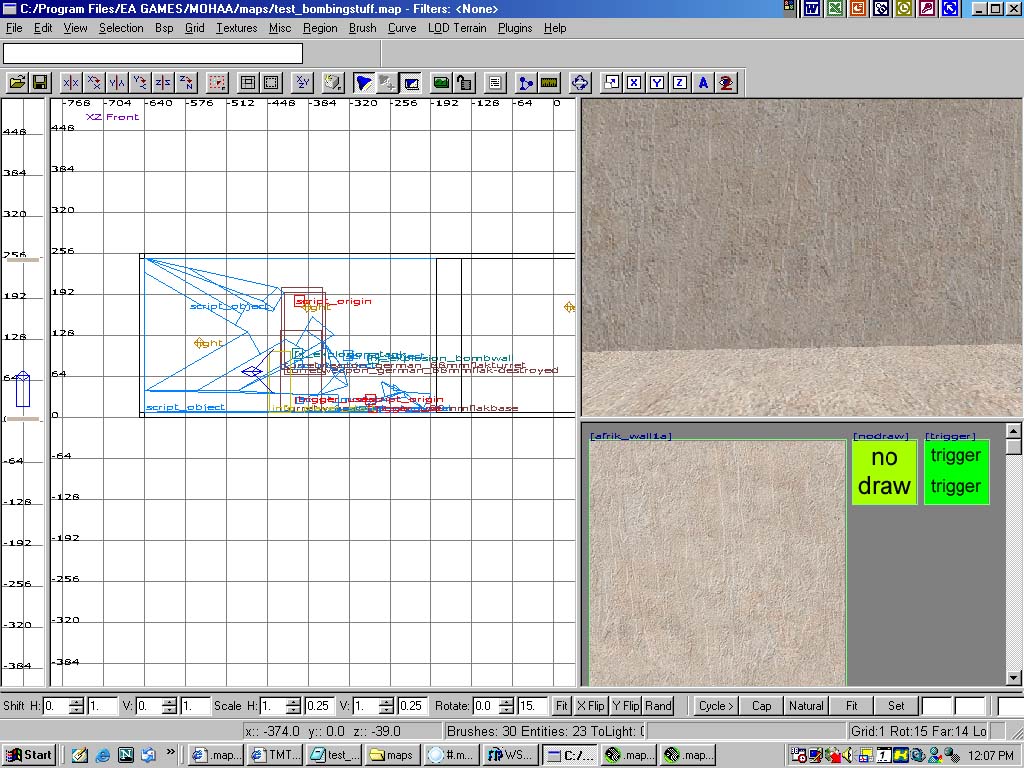Increase Shift H value with spinner
This screenshot has height=768, width=1024.
[x=76, y=701]
